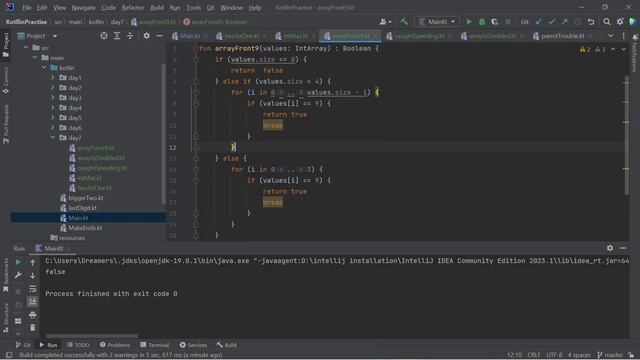Toggle Commit side tool window
Screen dimensions: 640x360
(6, 81)
